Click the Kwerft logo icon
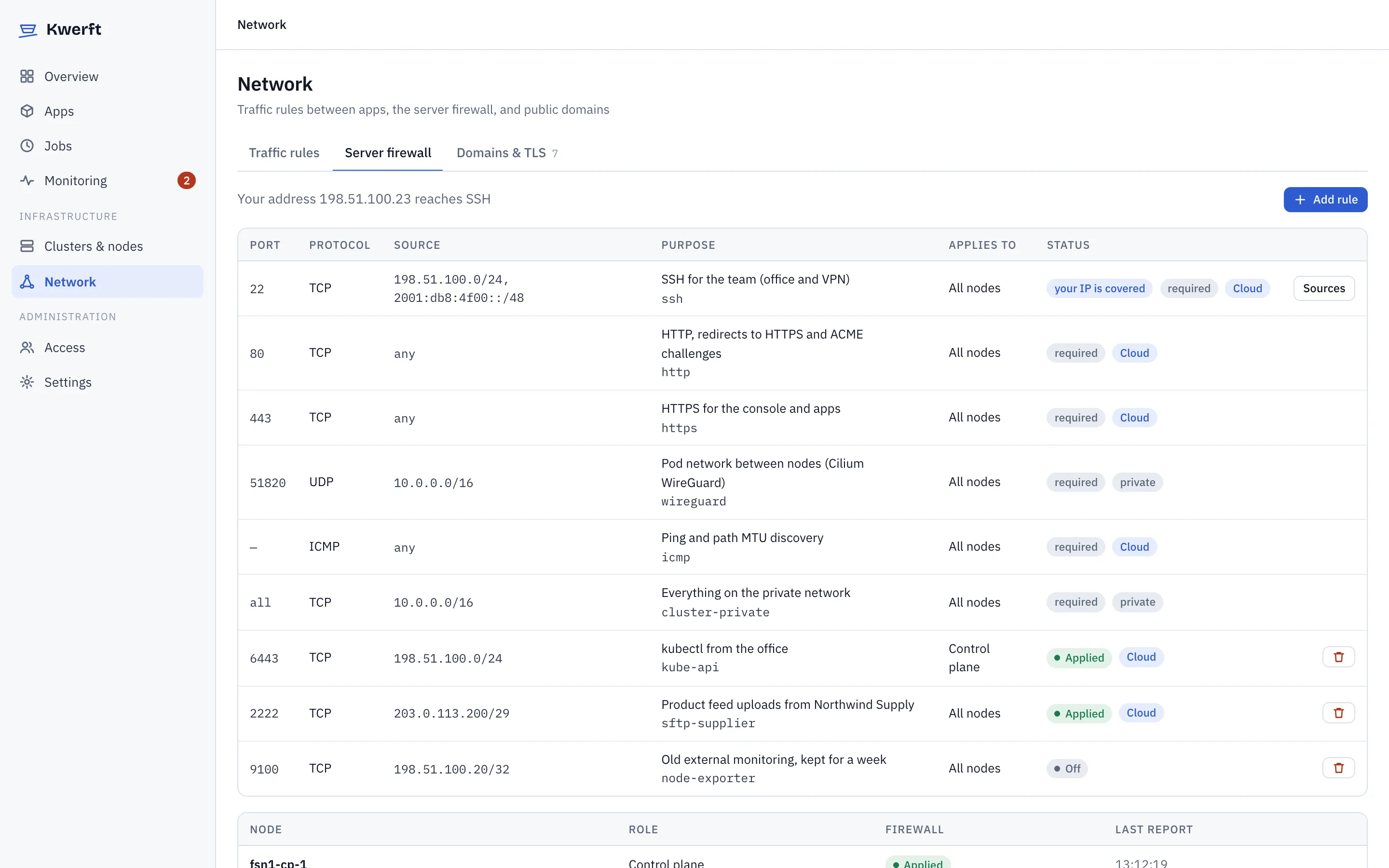Screen dimensions: 1389x868 tap(27, 30)
